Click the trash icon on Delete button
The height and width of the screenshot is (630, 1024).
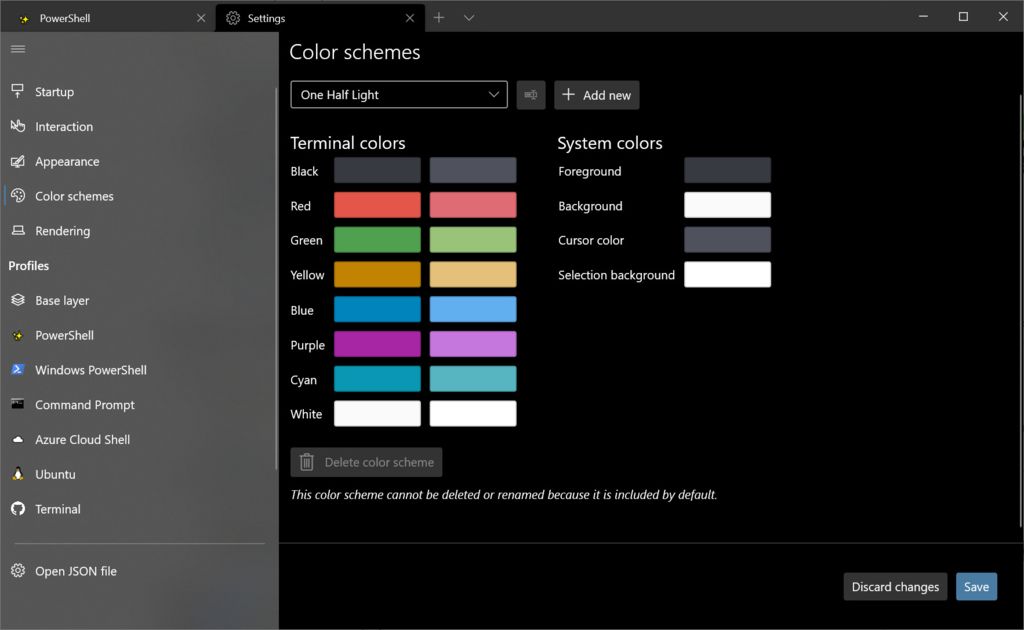tap(306, 462)
